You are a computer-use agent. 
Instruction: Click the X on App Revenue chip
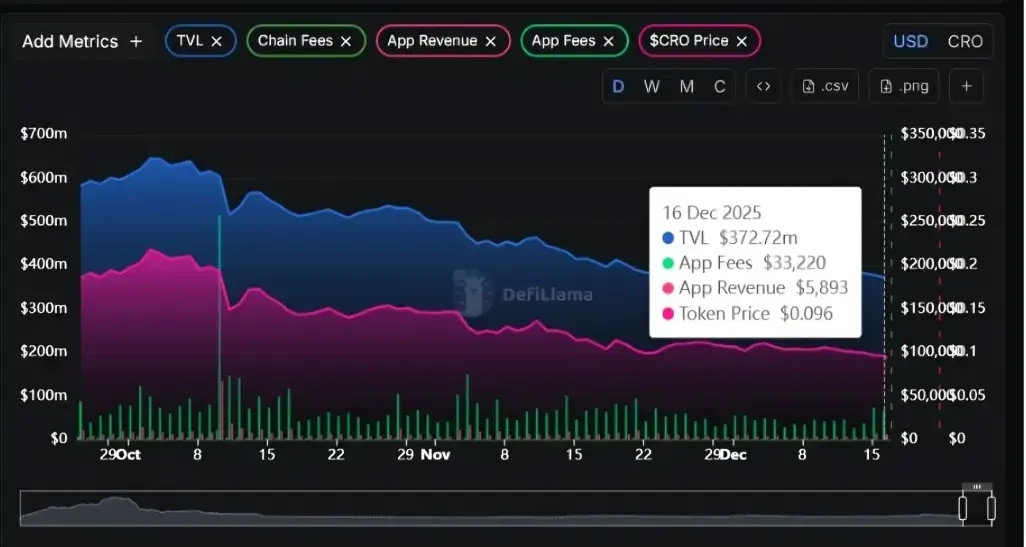tap(490, 41)
